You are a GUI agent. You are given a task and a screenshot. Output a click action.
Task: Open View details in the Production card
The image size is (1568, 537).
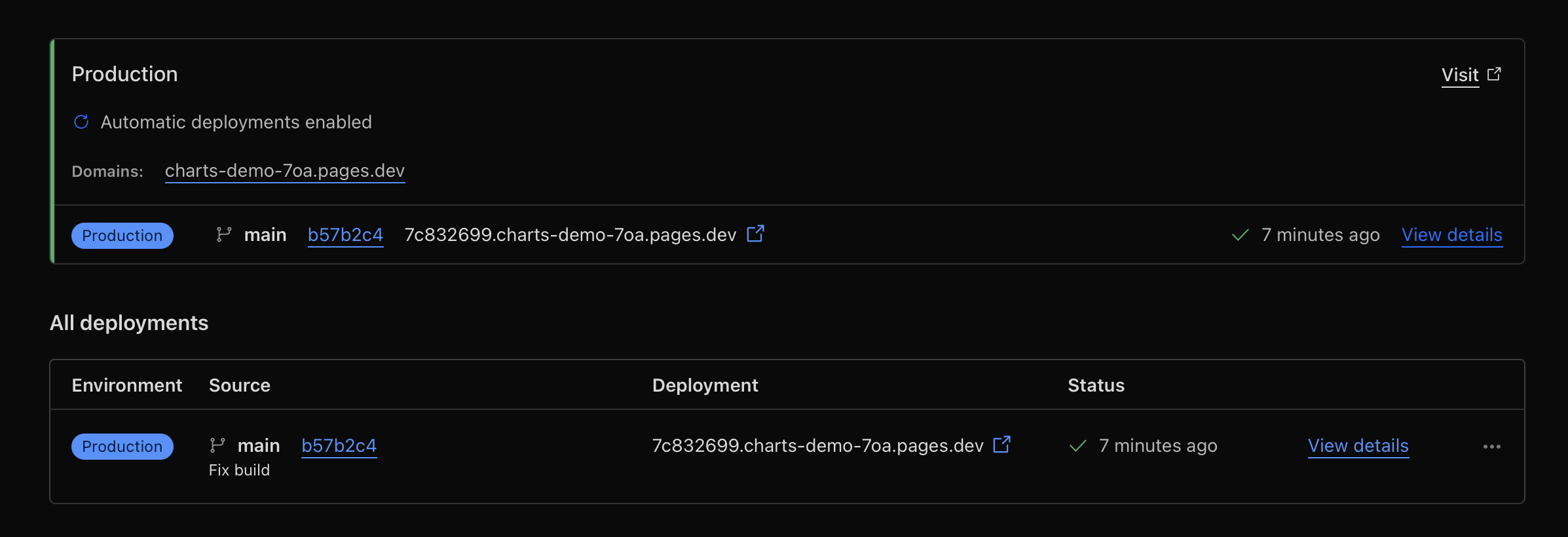(1452, 234)
